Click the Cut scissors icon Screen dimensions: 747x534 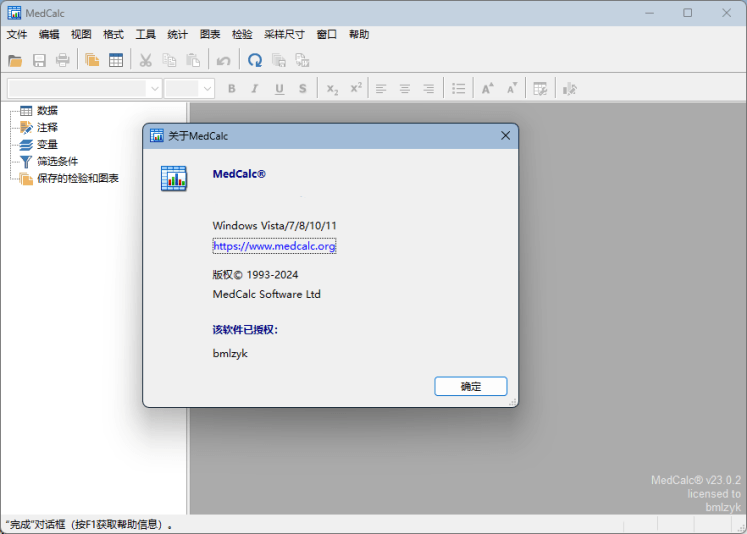(145, 60)
